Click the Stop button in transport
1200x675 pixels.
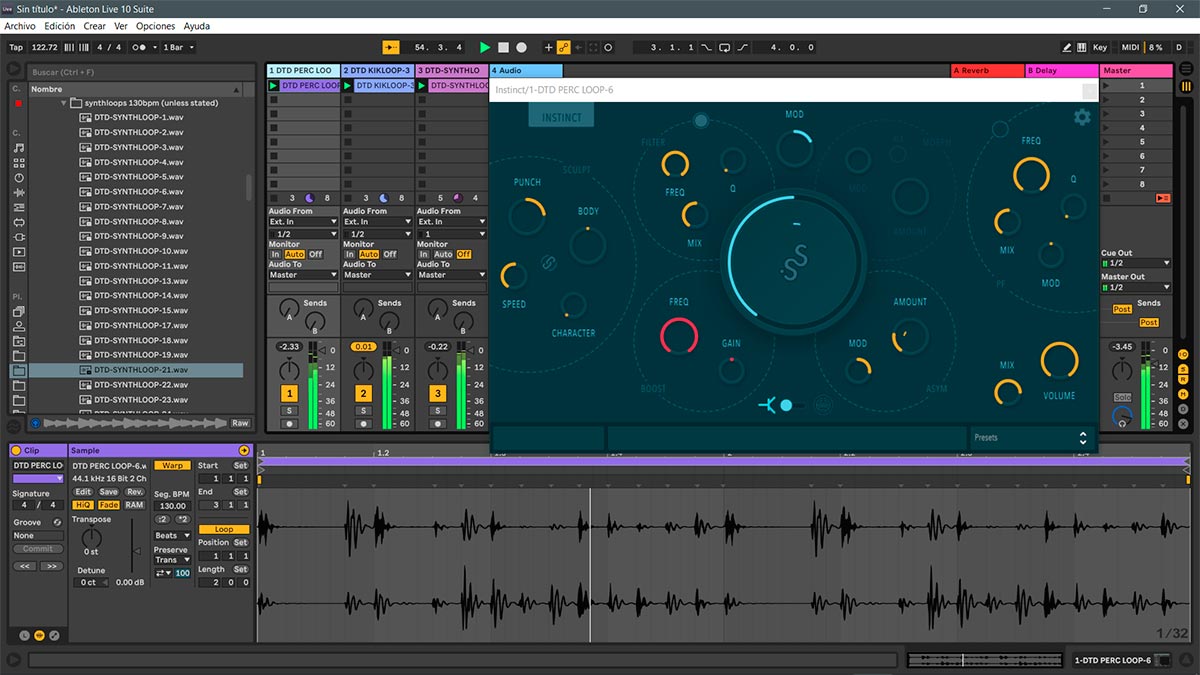point(503,47)
